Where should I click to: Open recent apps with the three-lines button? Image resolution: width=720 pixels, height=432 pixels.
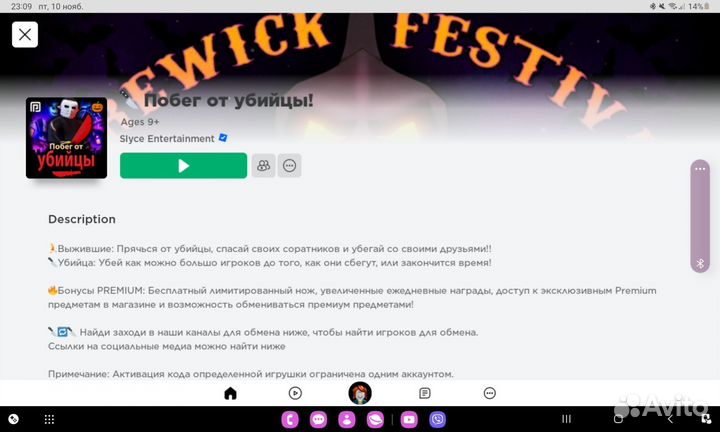[x=567, y=419]
